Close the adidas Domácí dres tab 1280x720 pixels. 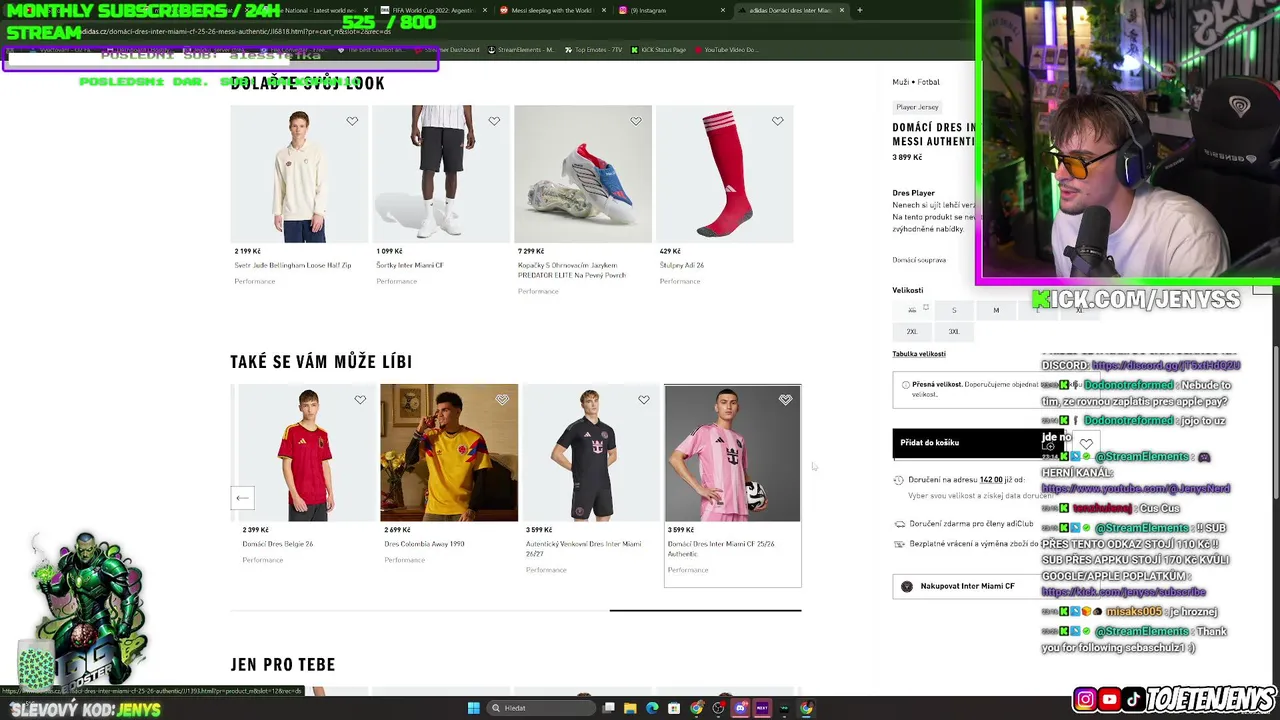pyautogui.click(x=842, y=10)
